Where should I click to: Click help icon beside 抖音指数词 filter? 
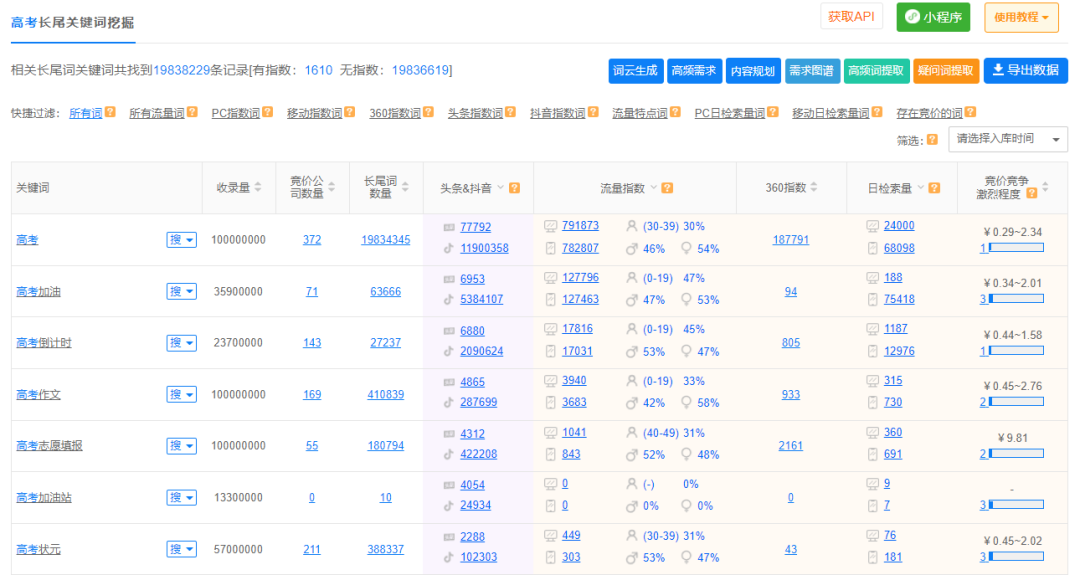[x=593, y=112]
